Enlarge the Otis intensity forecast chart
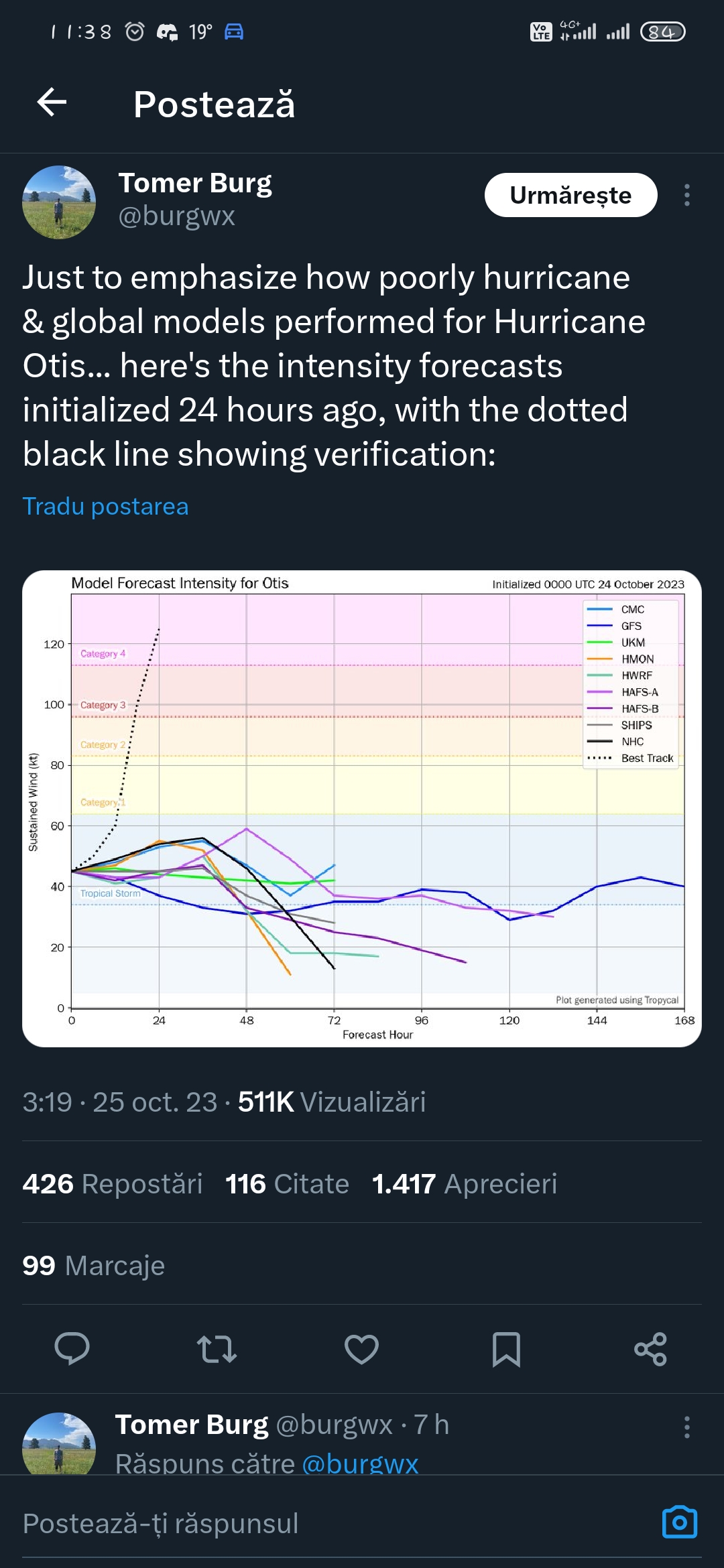Screen dimensions: 724x1568 pos(362,808)
